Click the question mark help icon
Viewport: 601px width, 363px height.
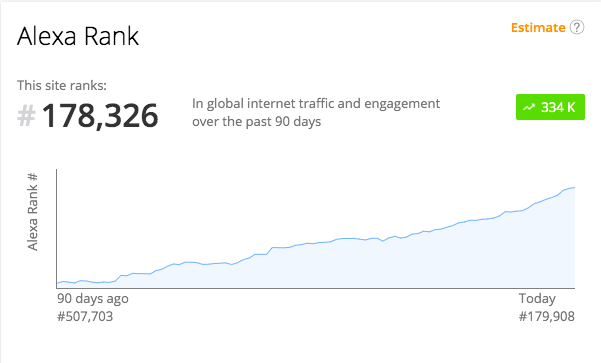point(576,28)
